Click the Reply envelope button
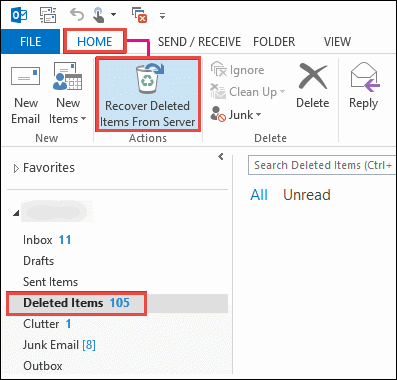 [x=364, y=87]
